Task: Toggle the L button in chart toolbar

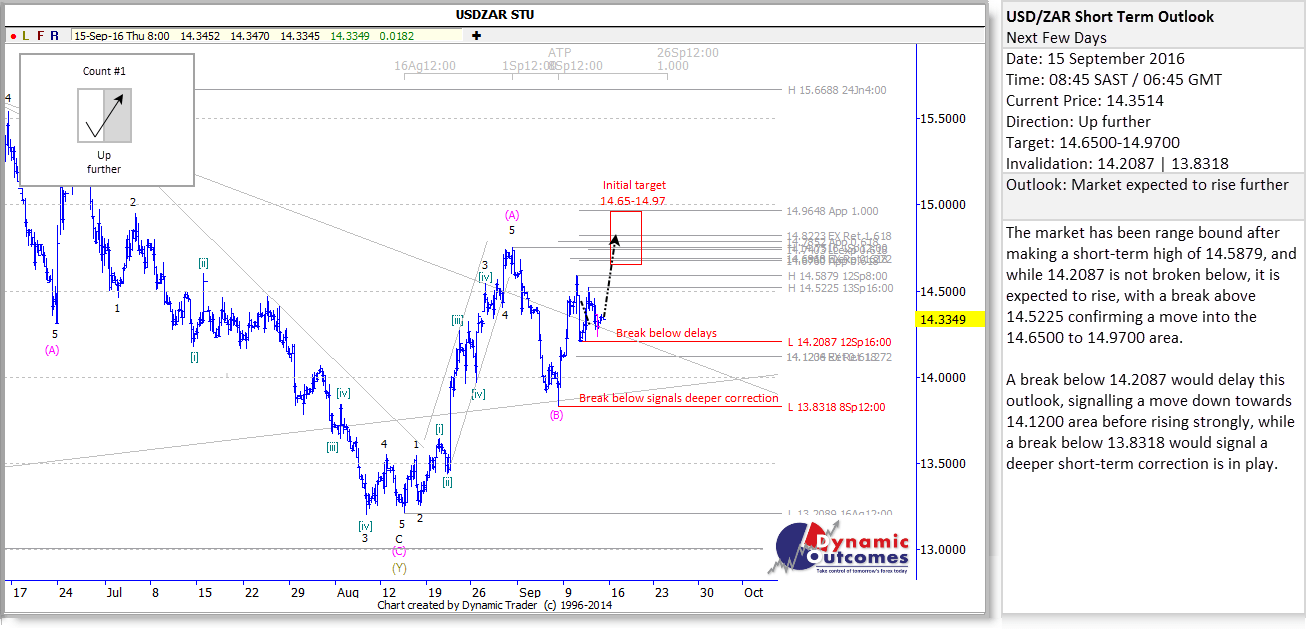Action: pos(27,36)
